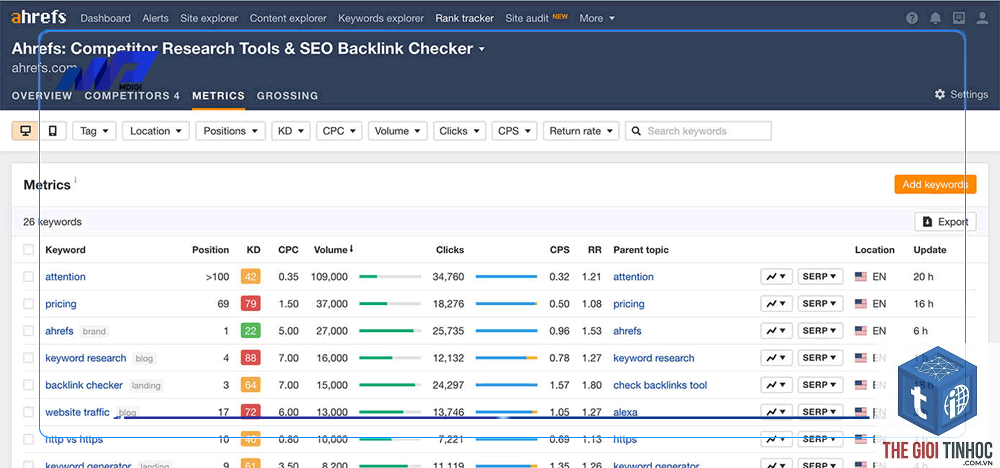Switch to the Overview tab
This screenshot has height=468, width=1000.
pos(42,96)
